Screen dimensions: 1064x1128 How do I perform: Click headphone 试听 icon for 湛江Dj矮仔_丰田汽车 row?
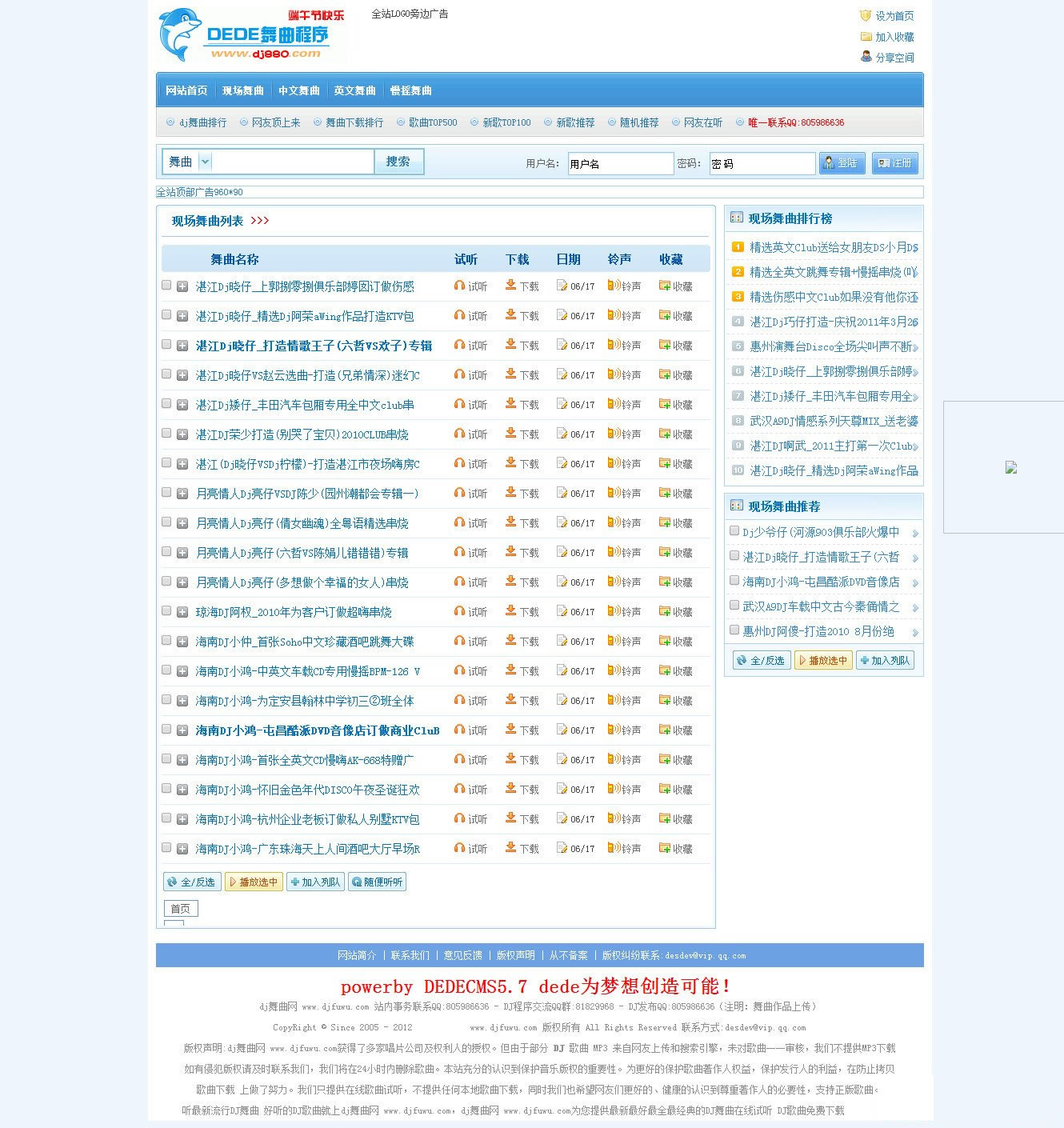[459, 404]
